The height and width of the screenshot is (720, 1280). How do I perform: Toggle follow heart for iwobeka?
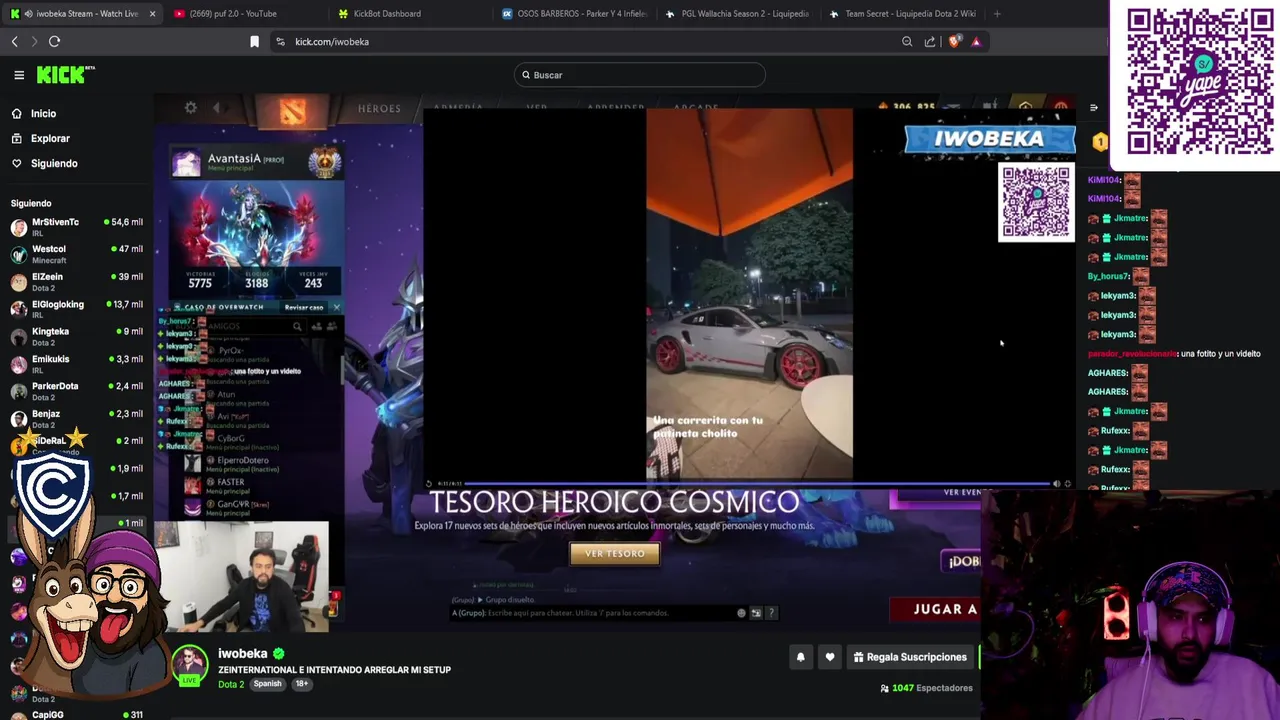829,657
